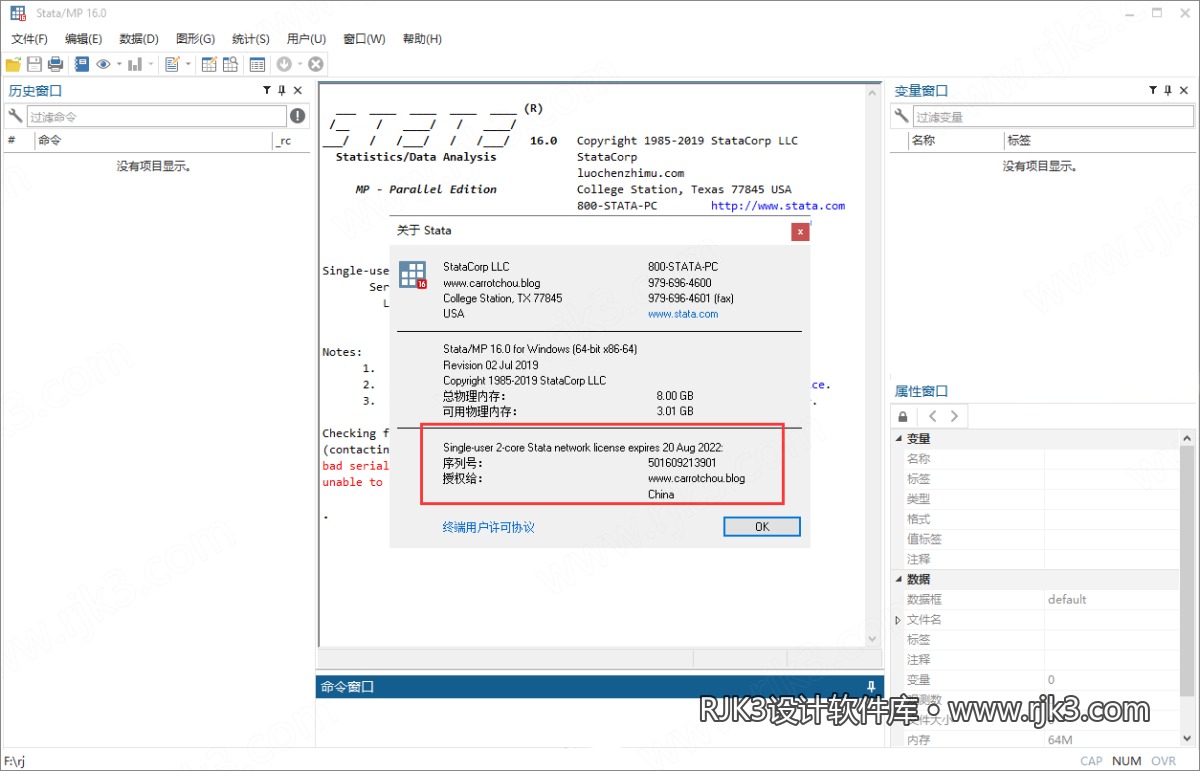Open the Data Editor (edit) icon

(x=209, y=64)
